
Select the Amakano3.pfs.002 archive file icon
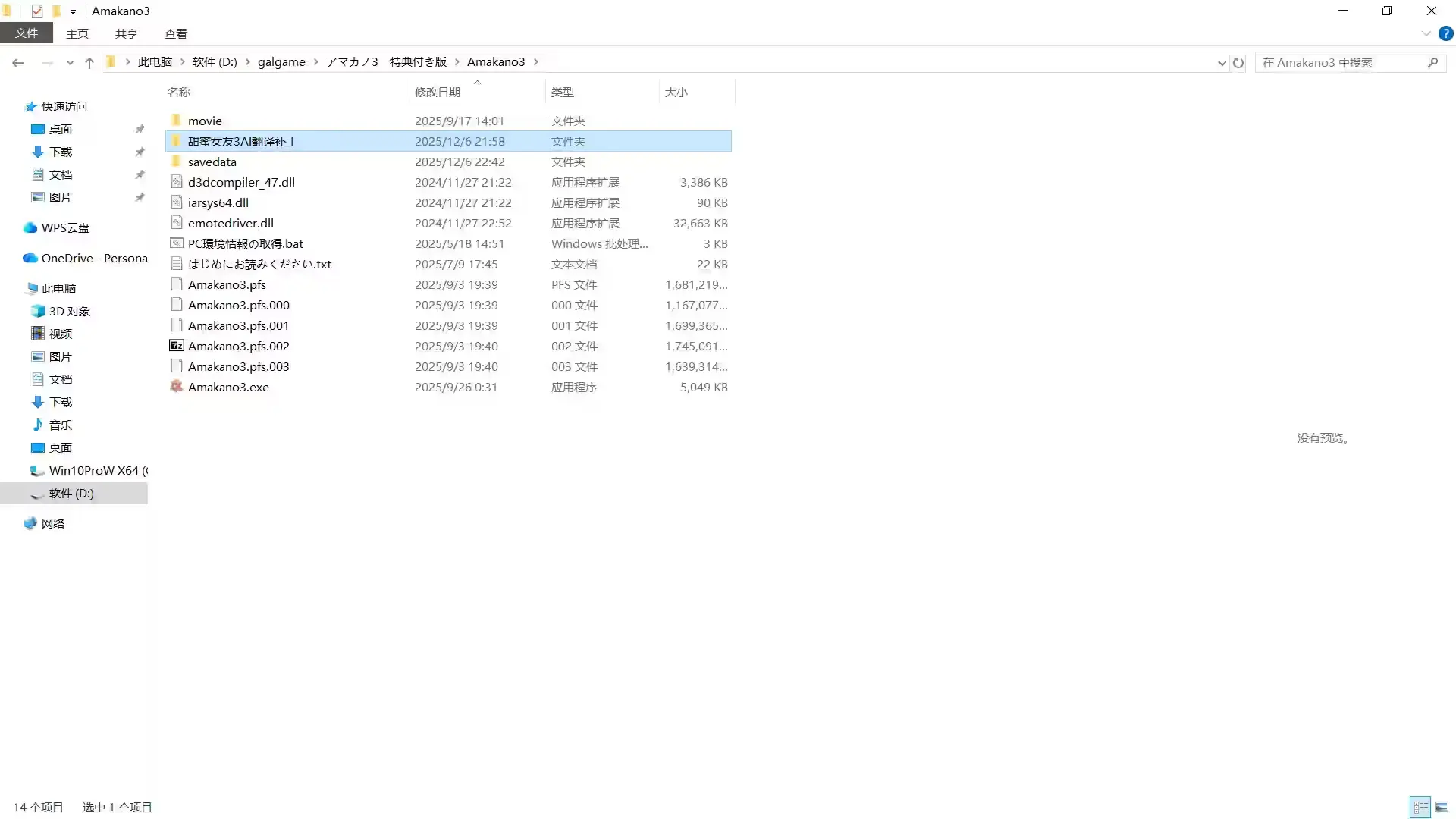click(x=177, y=346)
